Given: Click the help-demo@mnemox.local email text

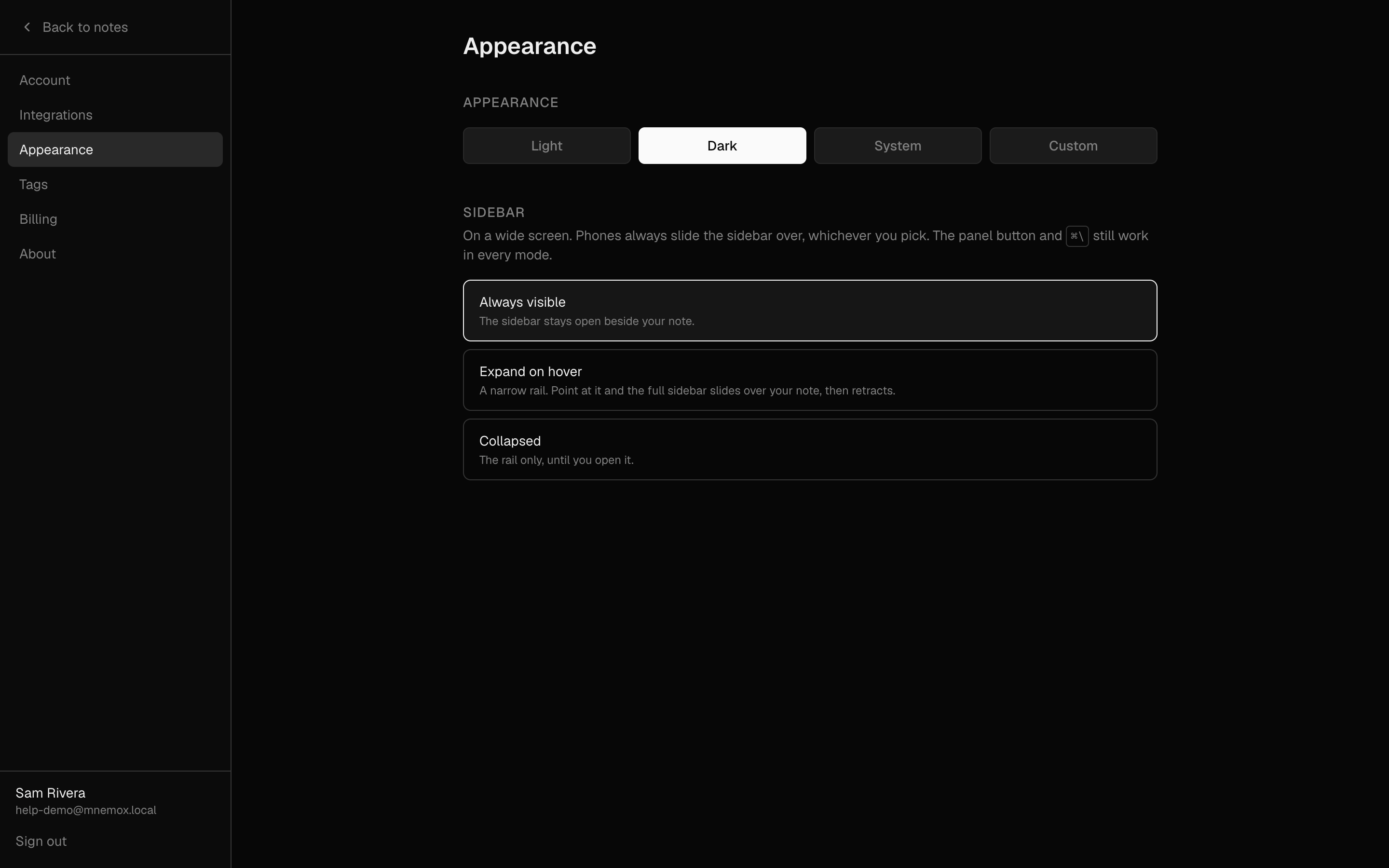Looking at the screenshot, I should click(85, 810).
